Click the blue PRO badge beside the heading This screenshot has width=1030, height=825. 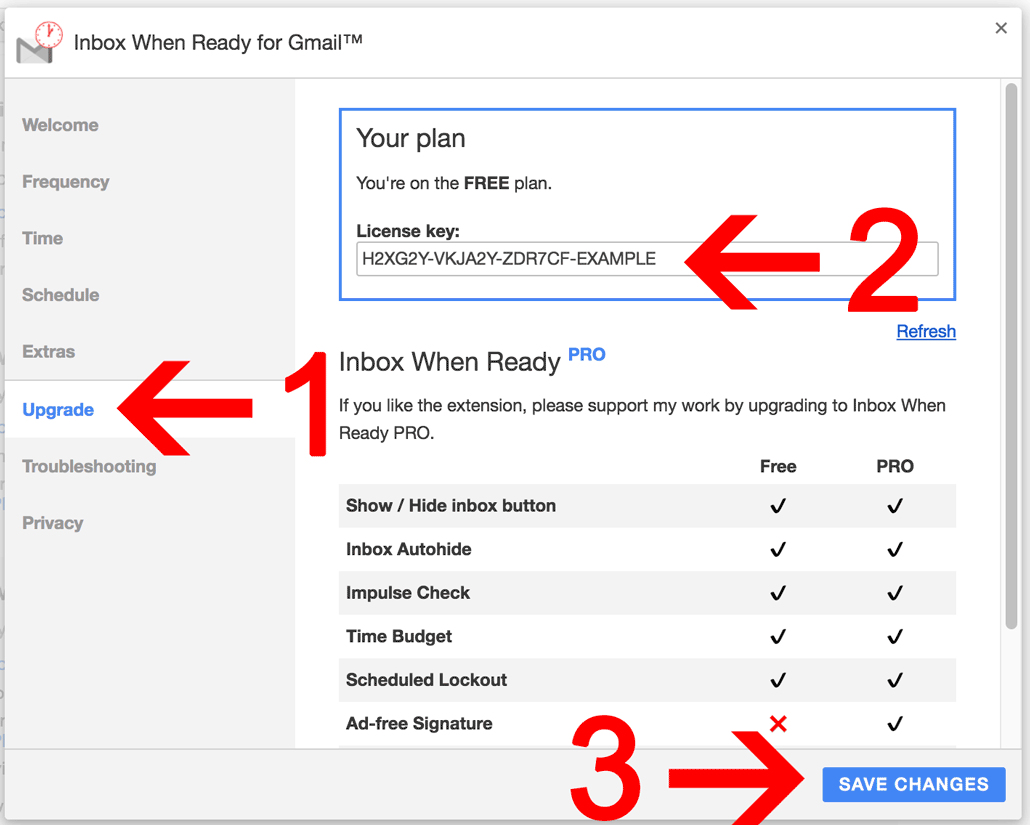tap(587, 355)
